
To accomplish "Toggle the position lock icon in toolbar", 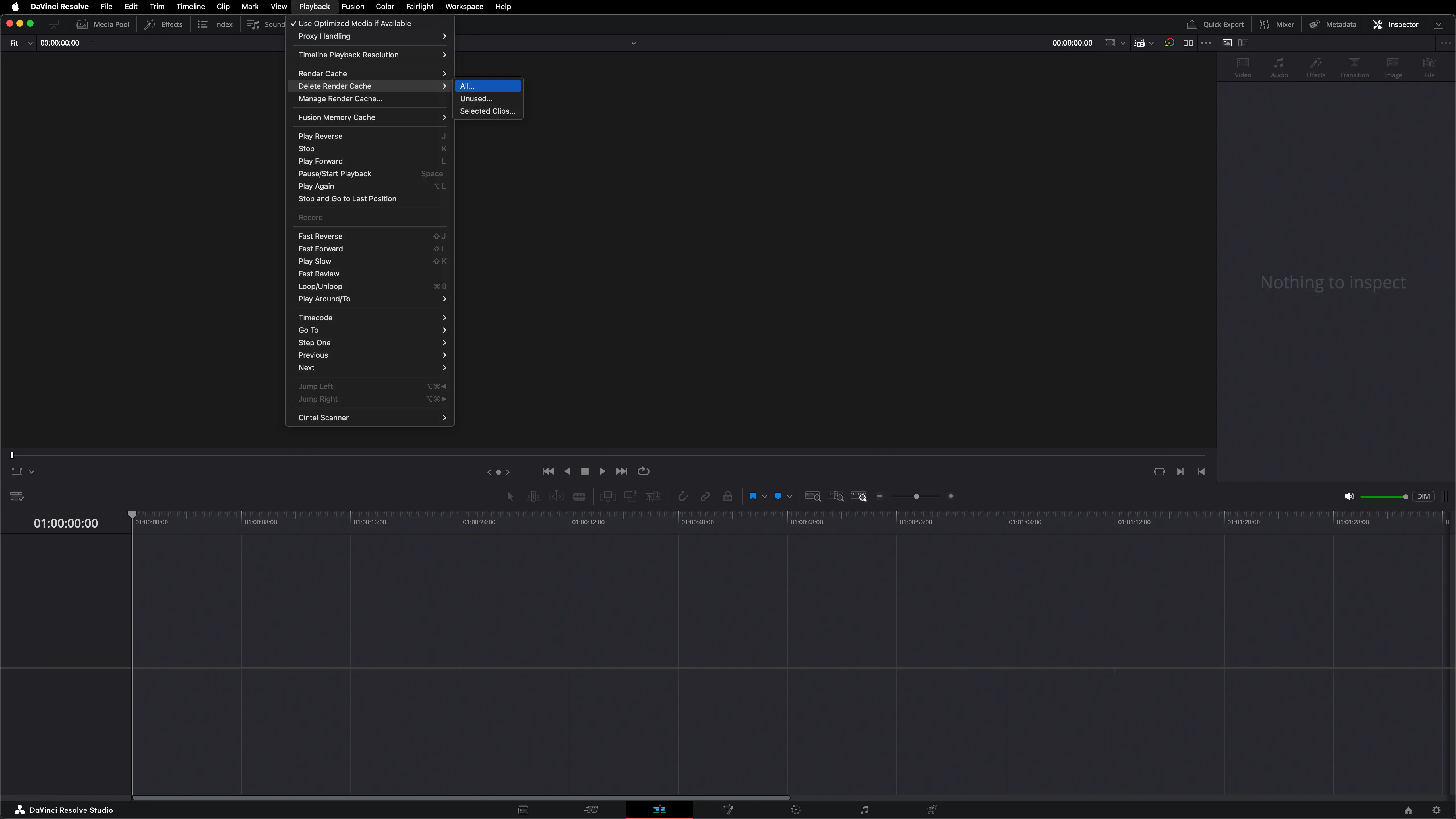I will pyautogui.click(x=727, y=496).
